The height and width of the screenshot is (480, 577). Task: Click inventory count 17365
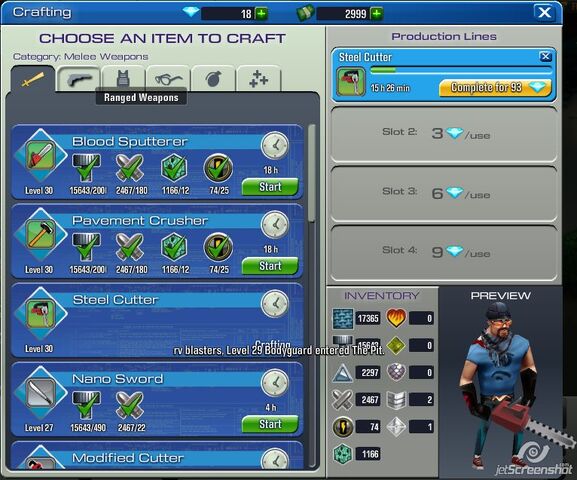[368, 318]
